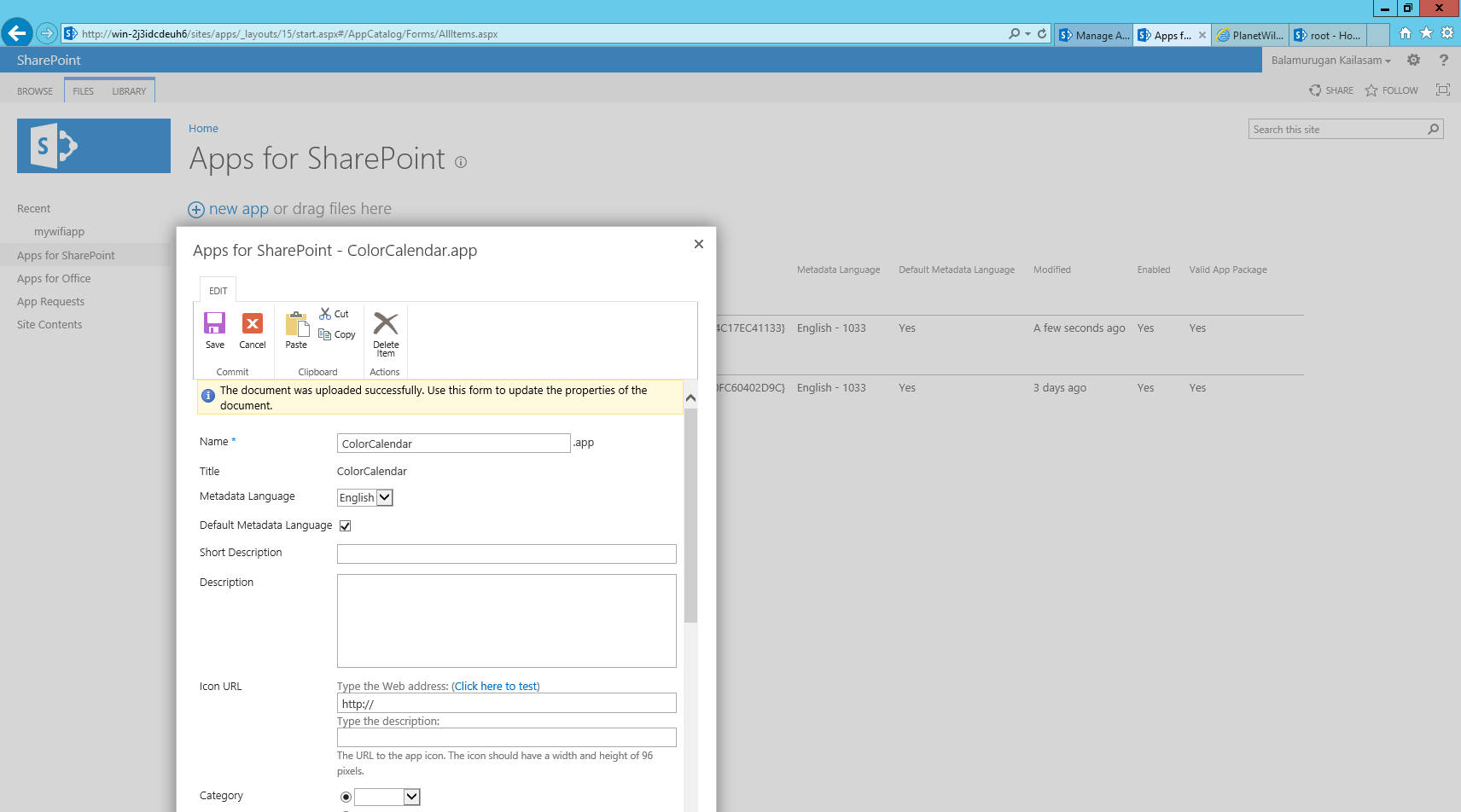Click Icon URL web address field
The width and height of the screenshot is (1461, 812).
(507, 703)
